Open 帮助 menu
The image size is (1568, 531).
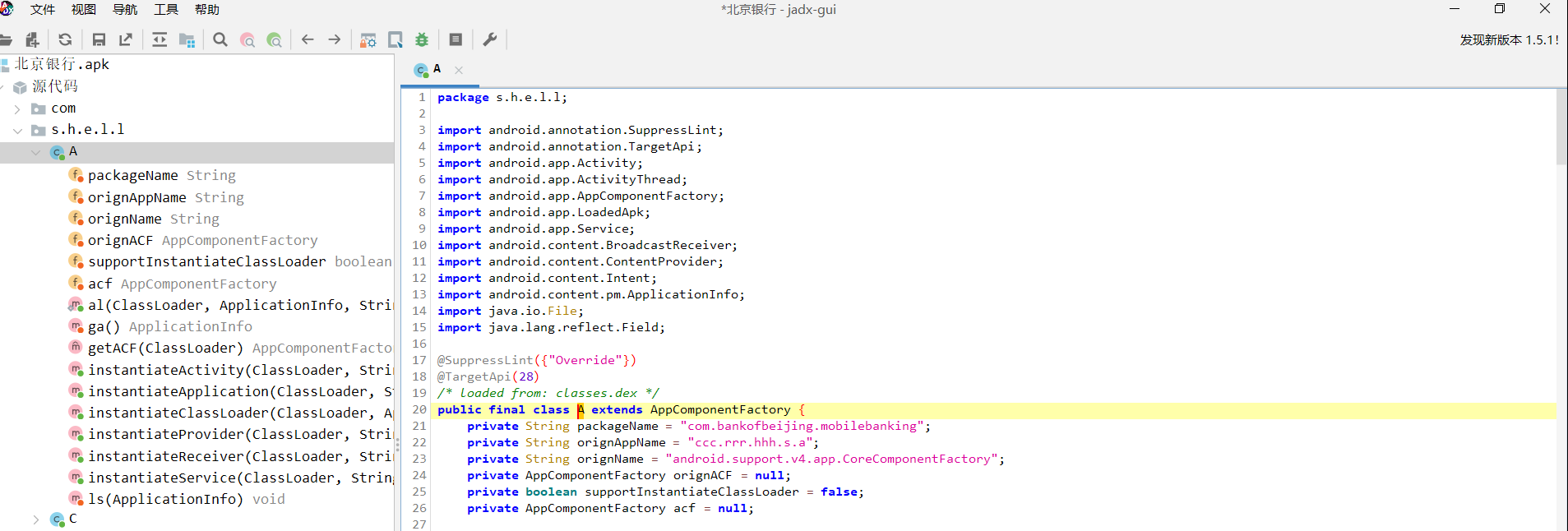click(x=207, y=10)
